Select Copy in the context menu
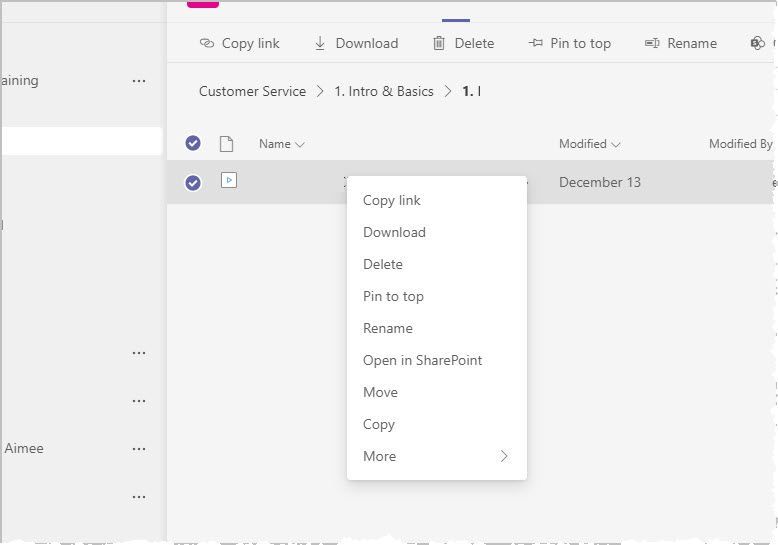The image size is (778, 545). pyautogui.click(x=379, y=424)
